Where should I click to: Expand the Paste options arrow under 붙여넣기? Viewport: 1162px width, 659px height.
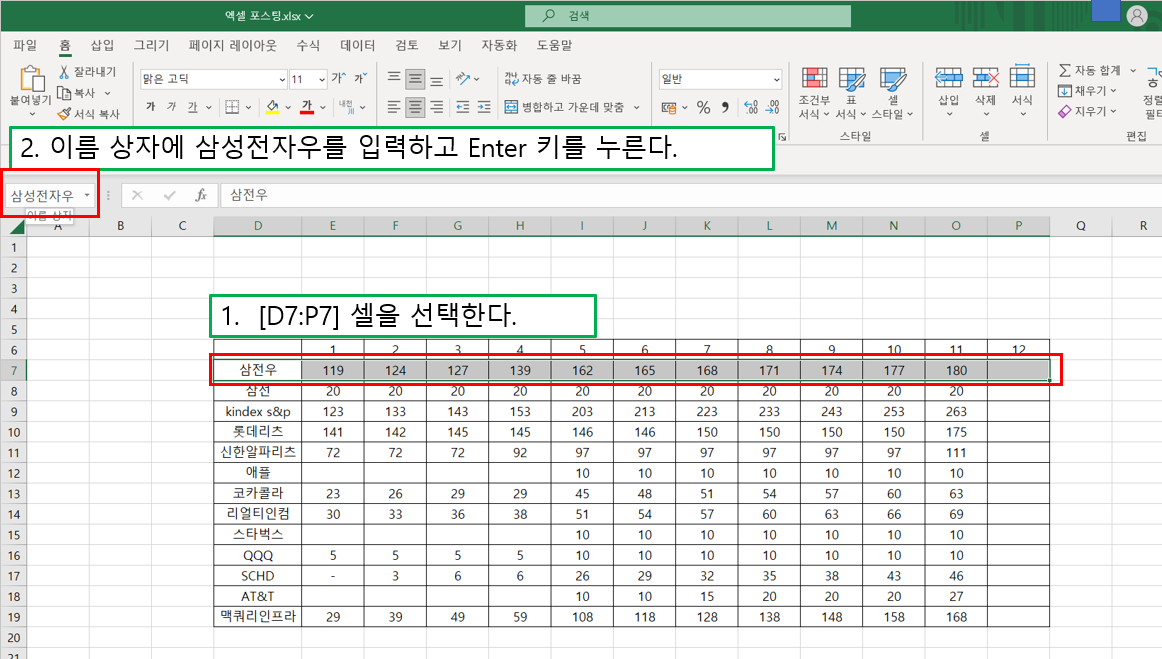(31, 114)
